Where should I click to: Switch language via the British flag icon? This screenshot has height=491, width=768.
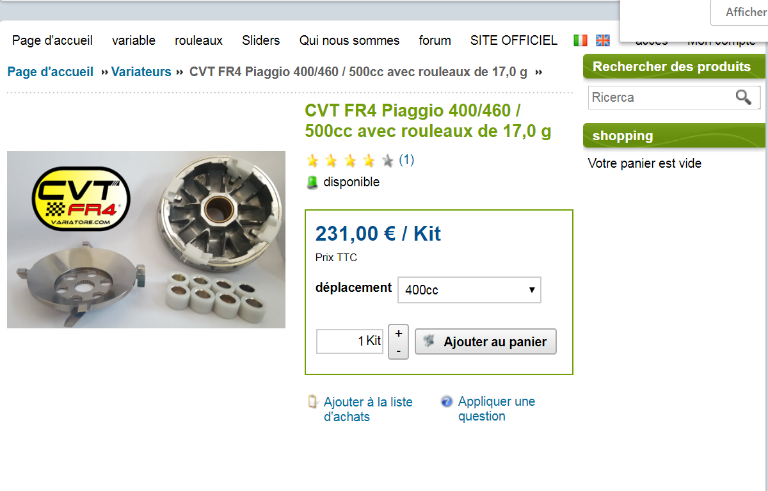(603, 40)
